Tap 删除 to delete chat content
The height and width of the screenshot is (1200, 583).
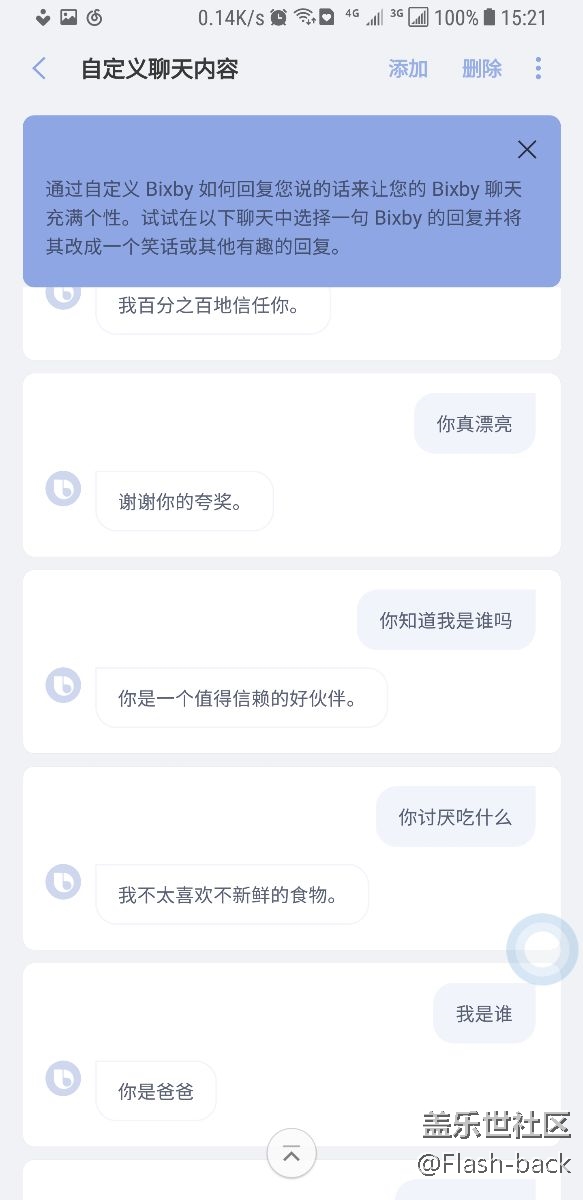481,68
